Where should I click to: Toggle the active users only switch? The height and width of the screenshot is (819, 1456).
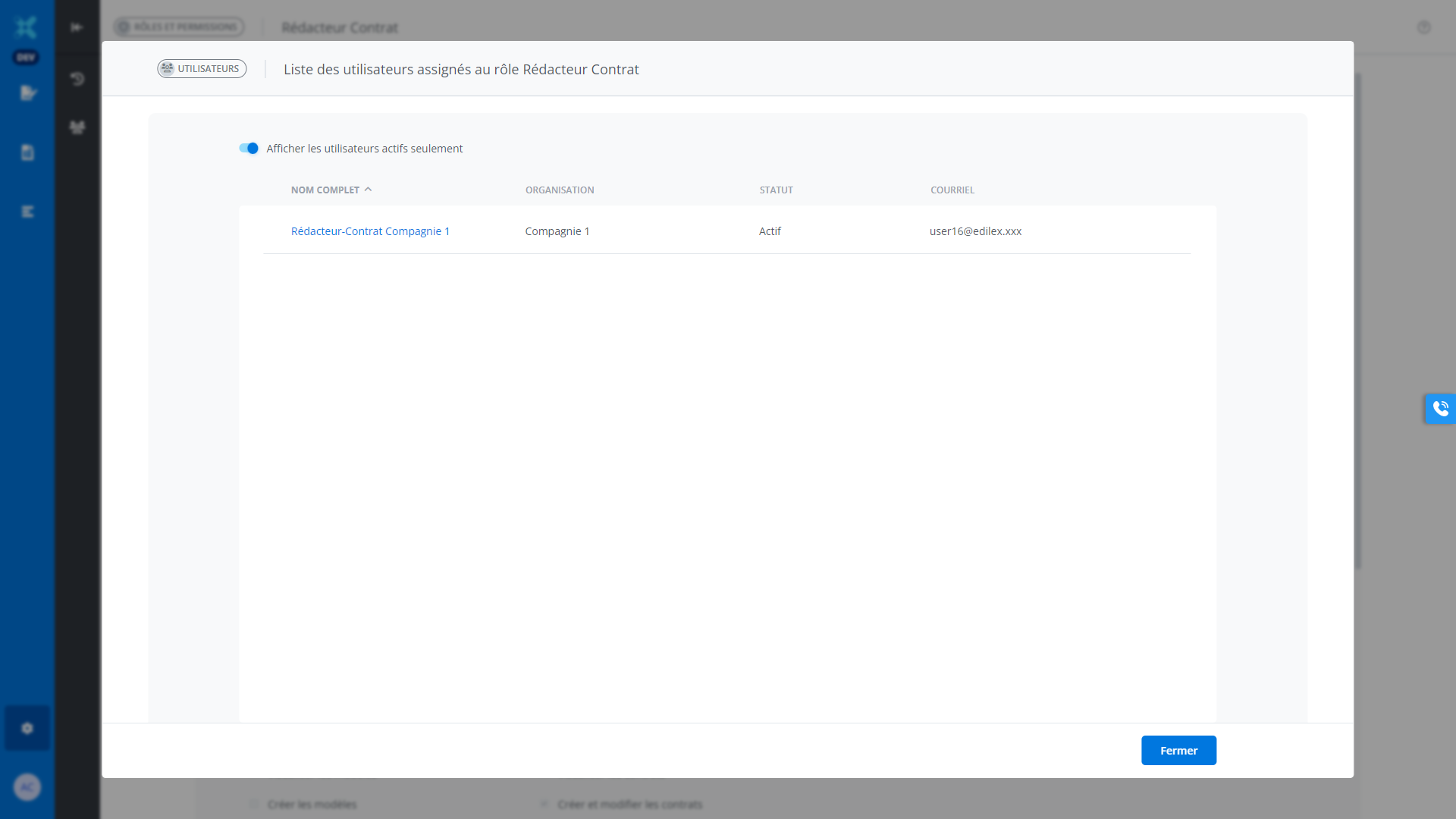pos(249,149)
